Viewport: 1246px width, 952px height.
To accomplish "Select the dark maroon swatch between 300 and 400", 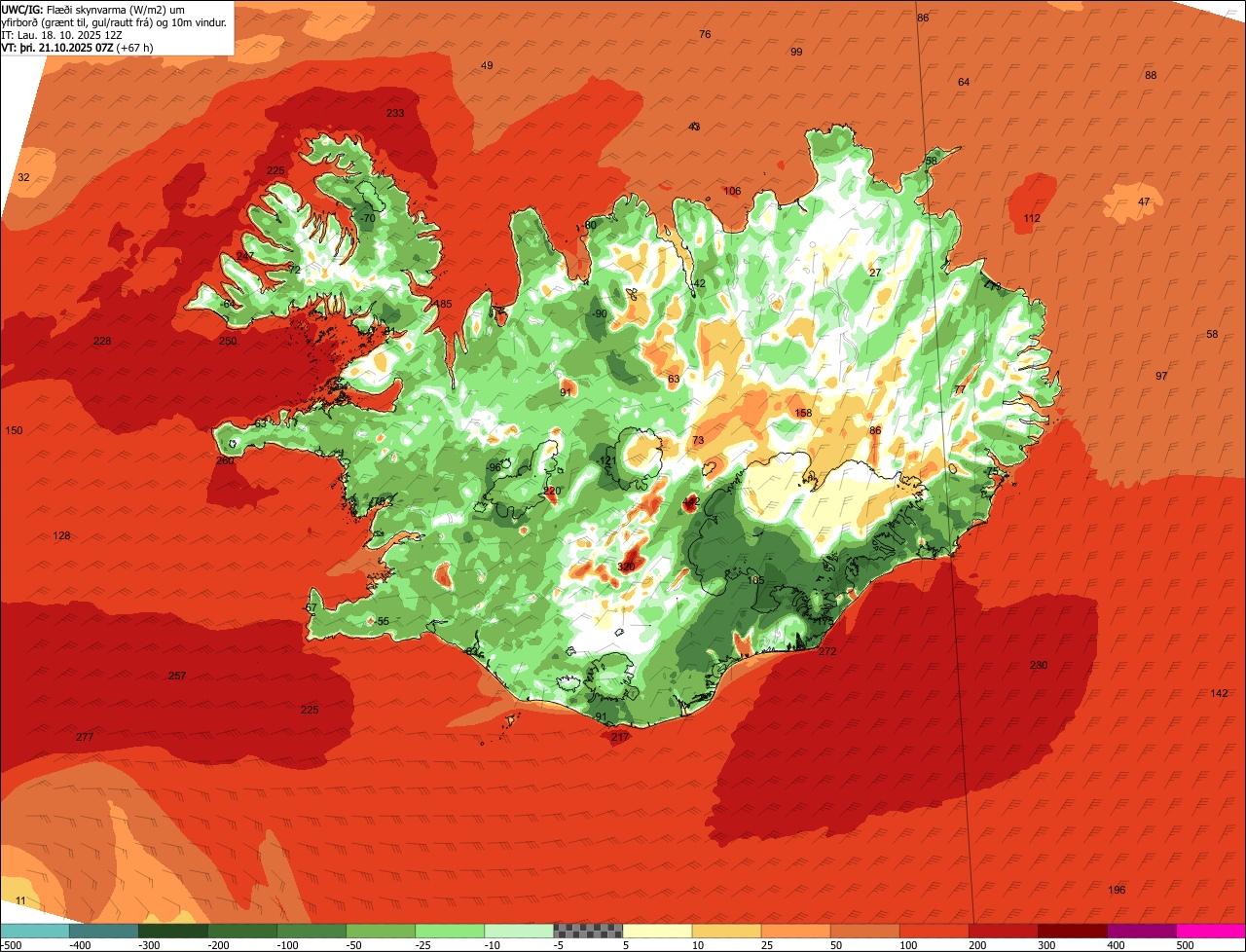I will pos(1072,931).
